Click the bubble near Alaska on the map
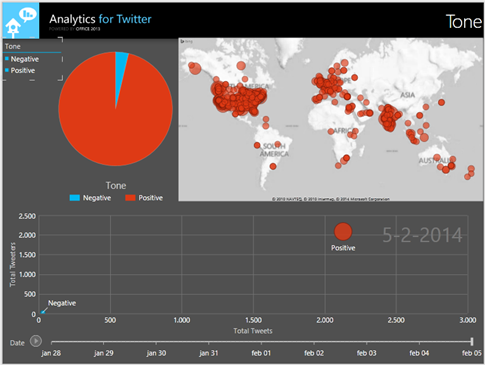 [194, 68]
